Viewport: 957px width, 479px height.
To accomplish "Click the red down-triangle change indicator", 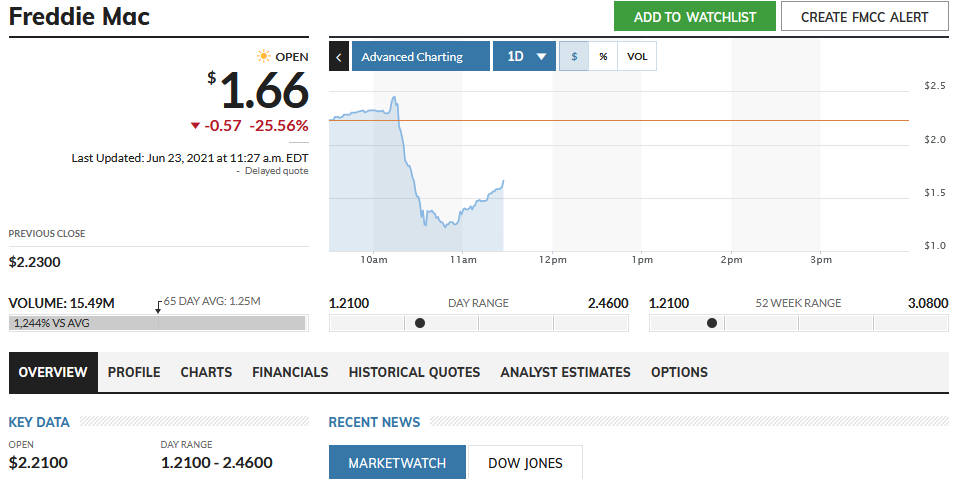I will click(195, 126).
